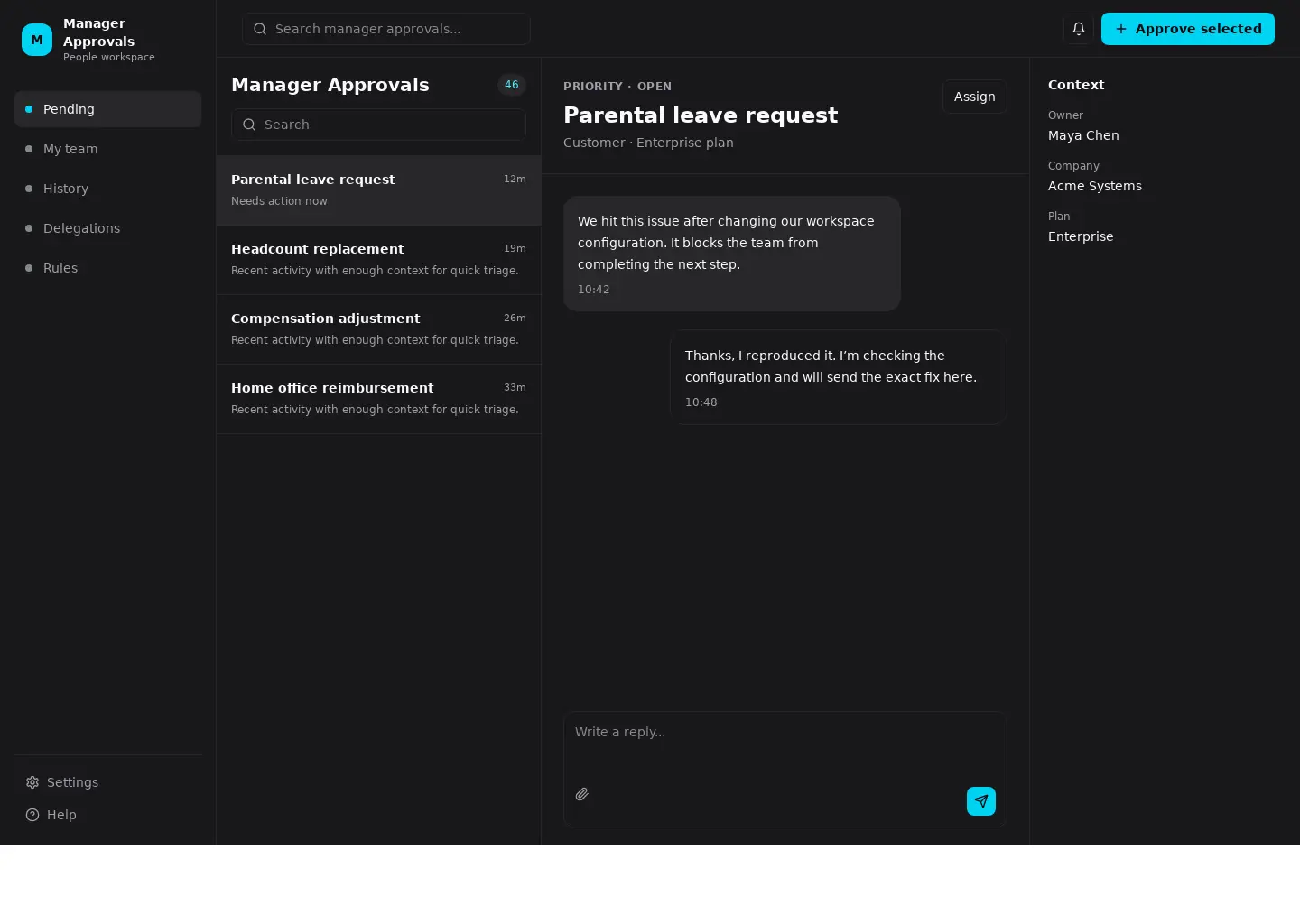Click the notification bell icon
Viewport: 1300px width, 924px height.
pyautogui.click(x=1079, y=29)
